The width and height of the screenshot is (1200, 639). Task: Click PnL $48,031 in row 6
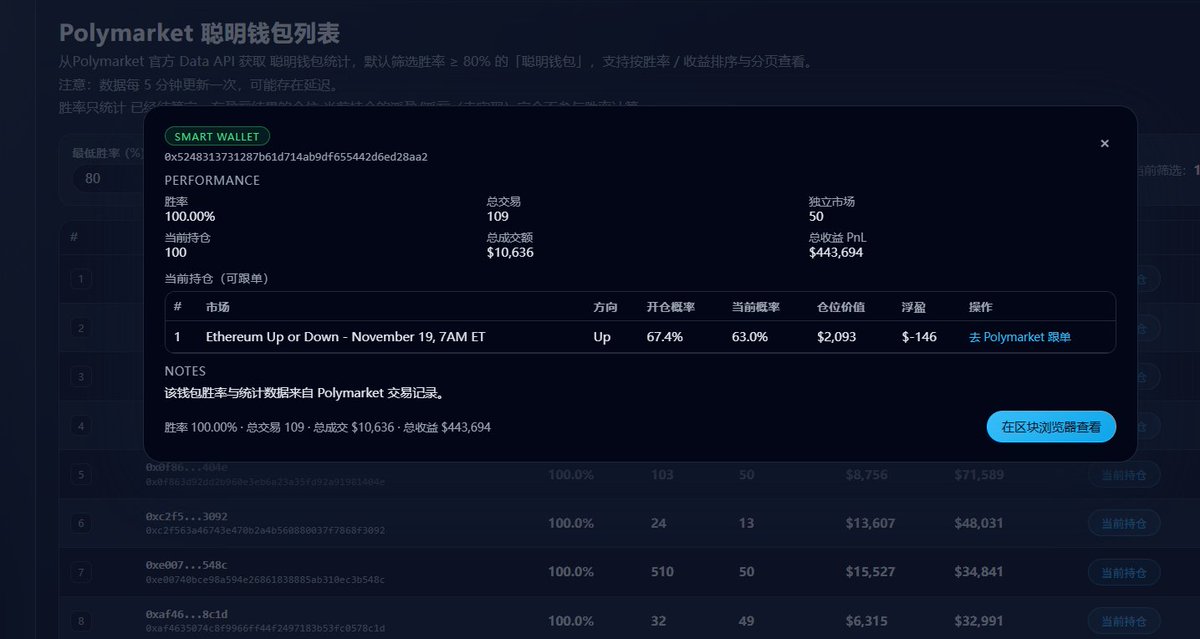[x=979, y=523]
